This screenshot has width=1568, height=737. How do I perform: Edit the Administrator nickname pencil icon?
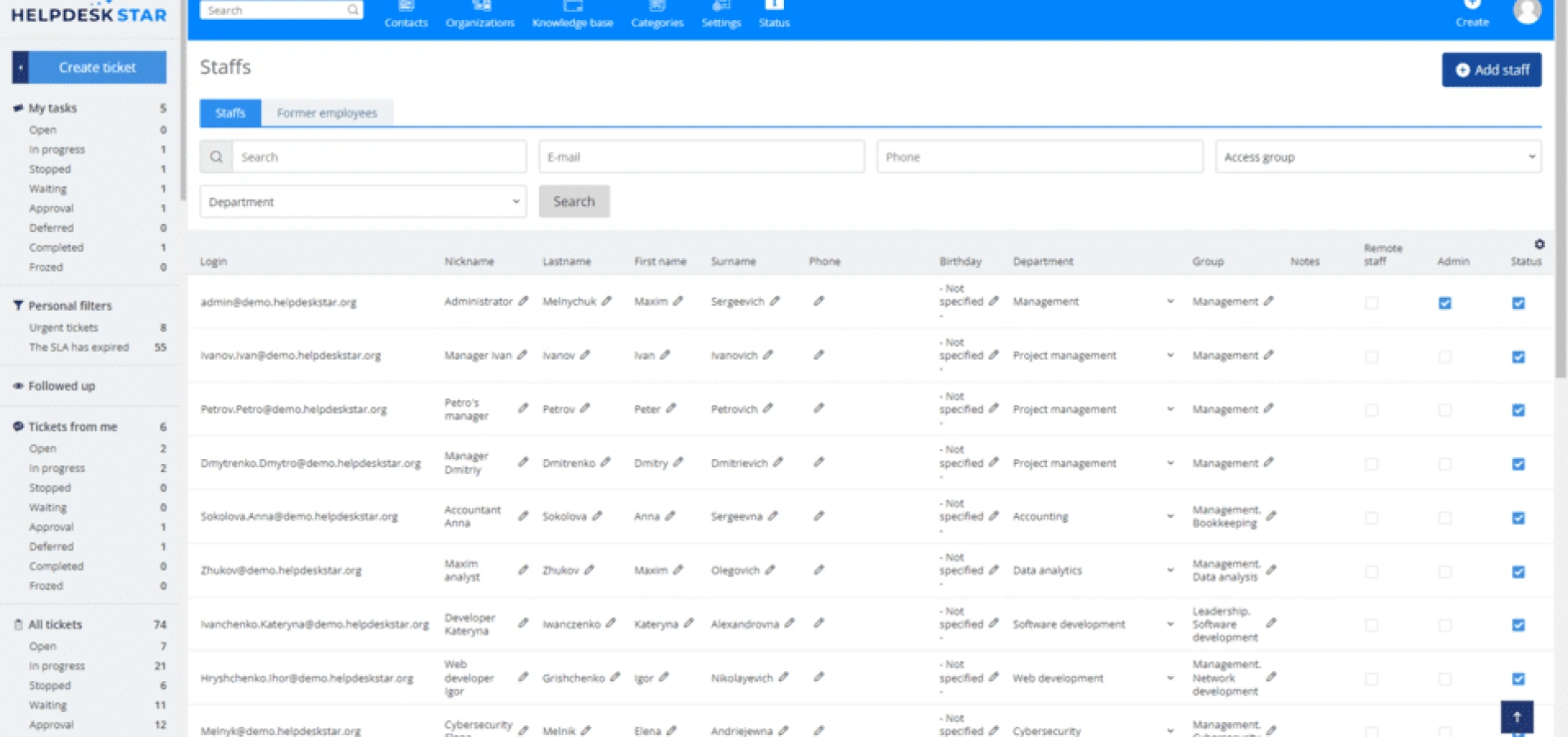pyautogui.click(x=523, y=301)
